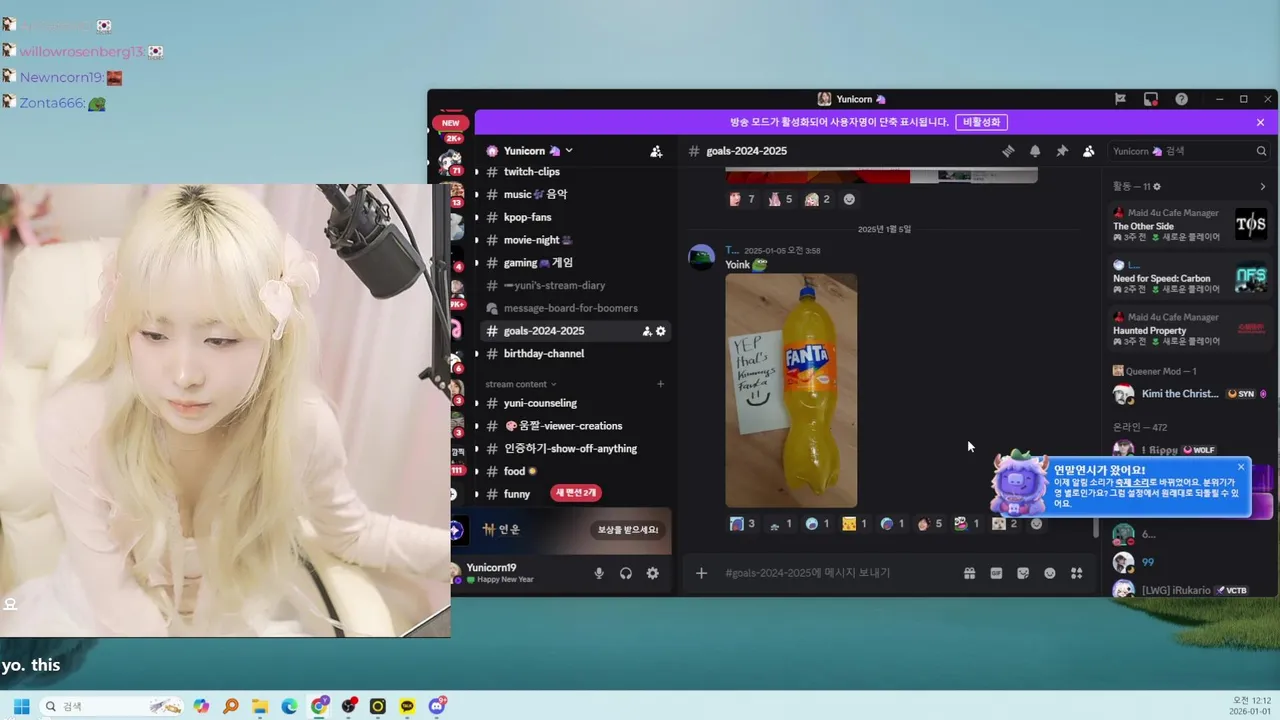Image resolution: width=1280 pixels, height=720 pixels.
Task: Close the 연말연시가 왔어요 notification popup
Action: pyautogui.click(x=1241, y=467)
